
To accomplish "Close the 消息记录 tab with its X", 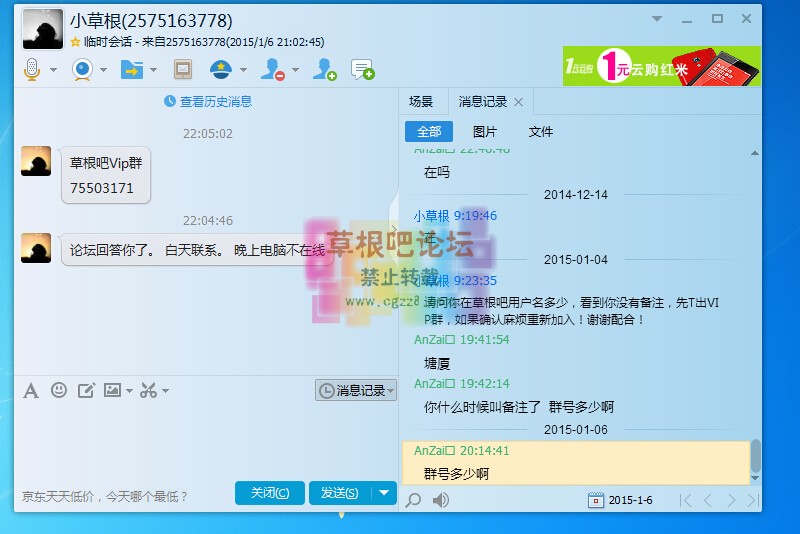I will (518, 102).
